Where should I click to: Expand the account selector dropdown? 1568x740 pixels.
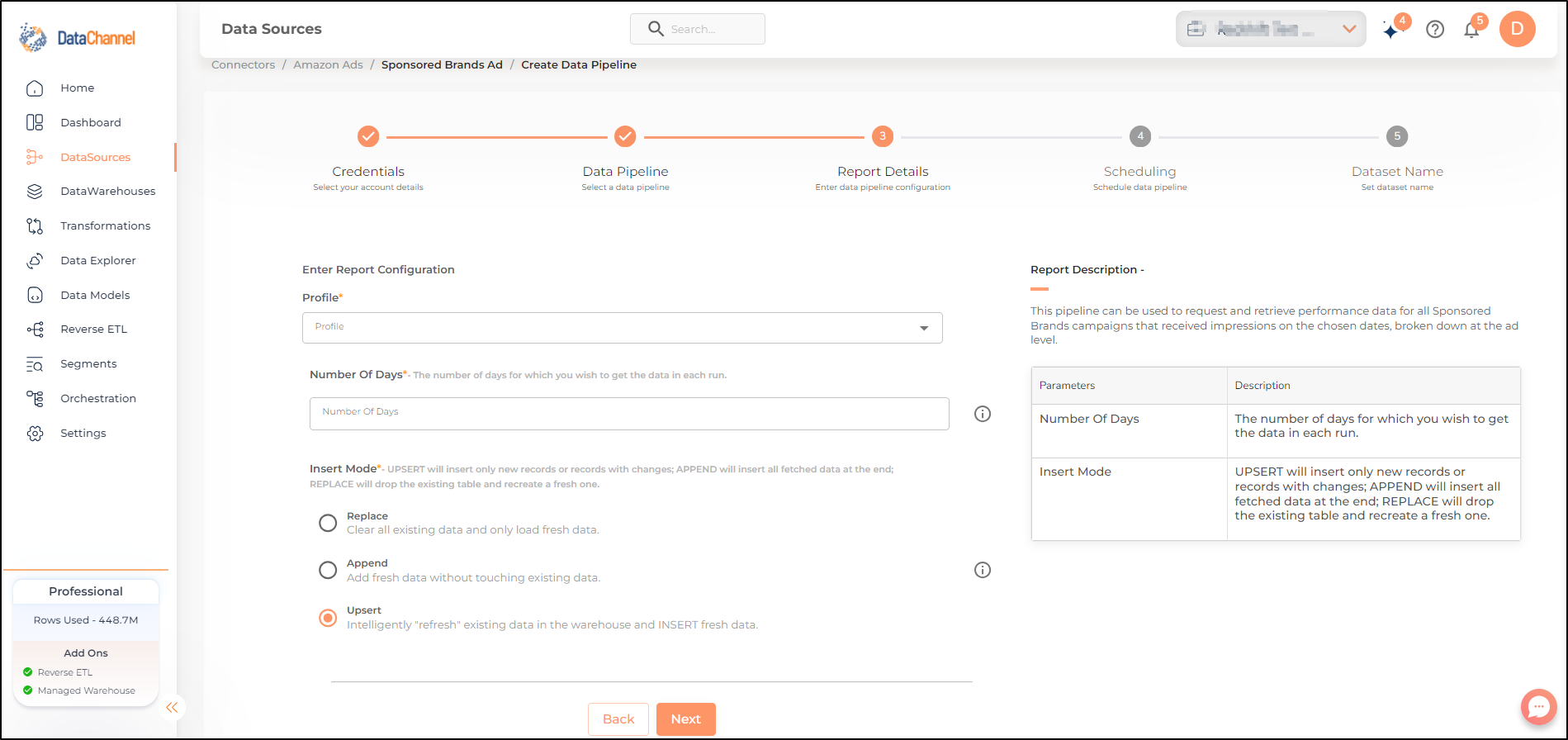pyautogui.click(x=1271, y=29)
